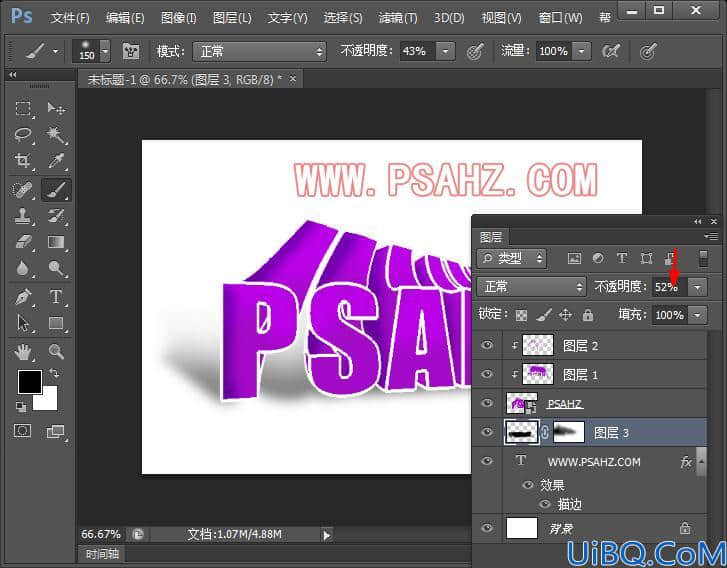Open layer blend mode 正常 dropdown

tap(532, 287)
